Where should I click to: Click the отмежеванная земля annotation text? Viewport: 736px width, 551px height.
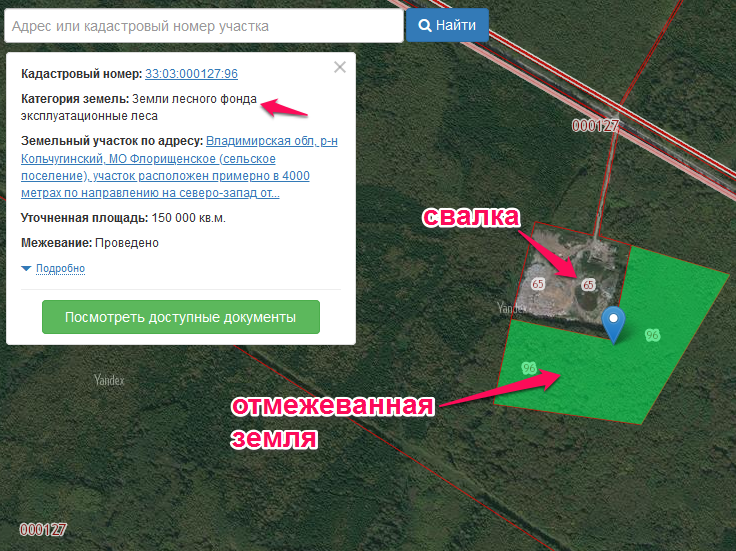pos(332,422)
